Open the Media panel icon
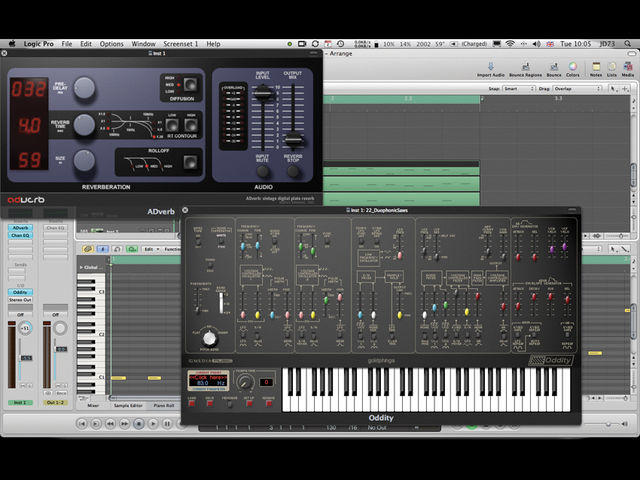This screenshot has width=640, height=480. [x=628, y=67]
